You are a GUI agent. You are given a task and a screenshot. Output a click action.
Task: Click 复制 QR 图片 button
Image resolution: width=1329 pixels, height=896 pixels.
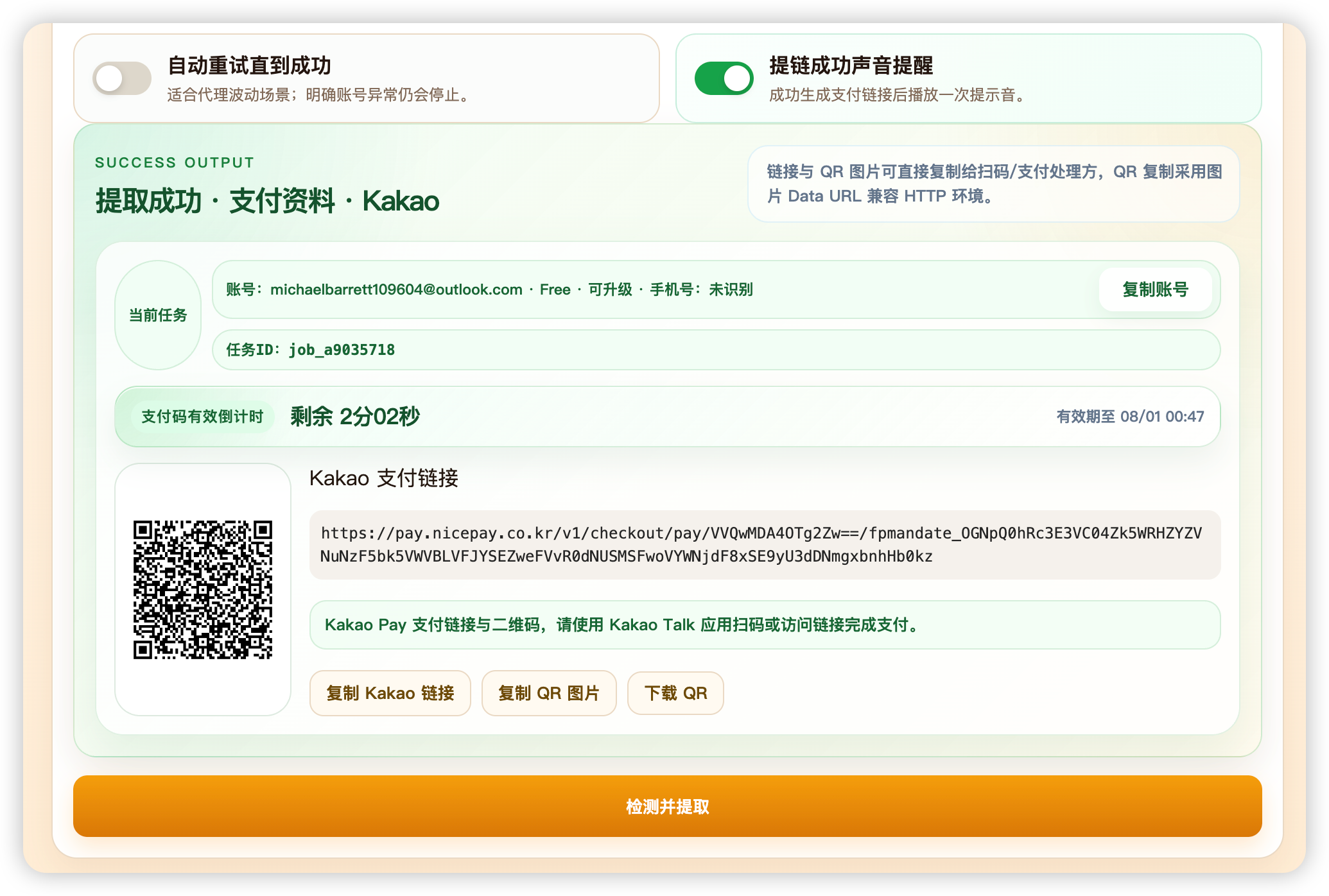pos(549,693)
